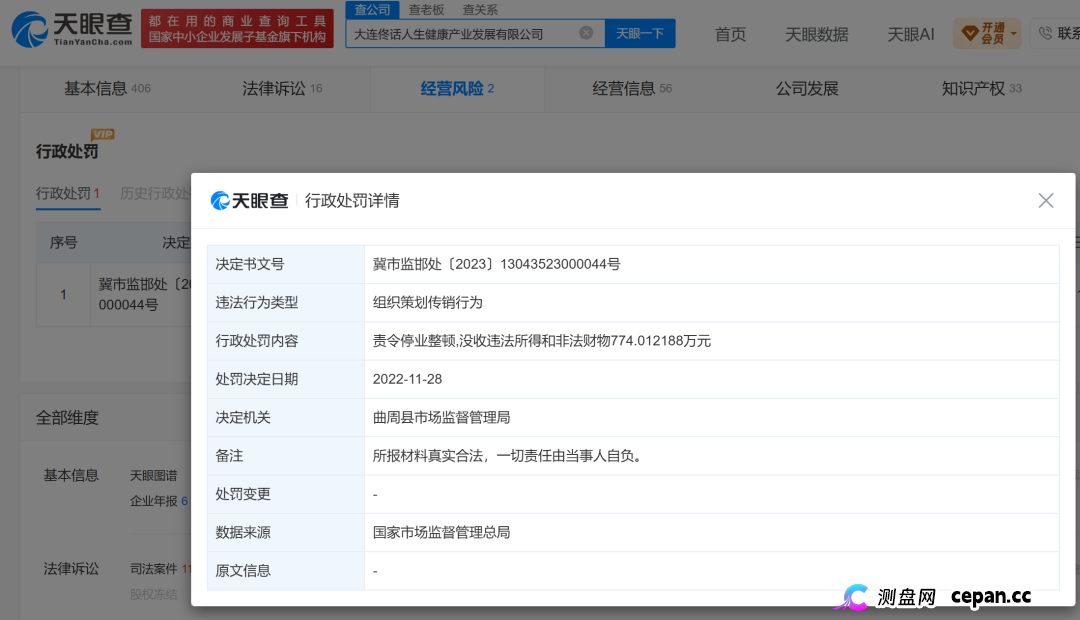Switch to the 法律诉讼 tab

pyautogui.click(x=282, y=89)
